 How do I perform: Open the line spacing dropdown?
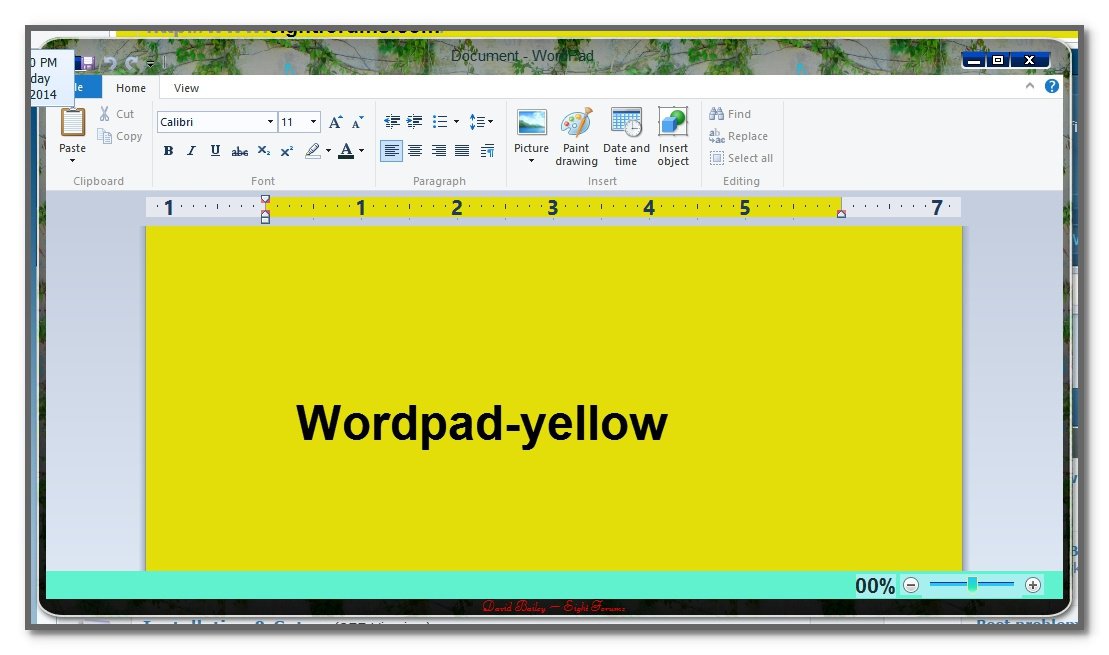(481, 122)
